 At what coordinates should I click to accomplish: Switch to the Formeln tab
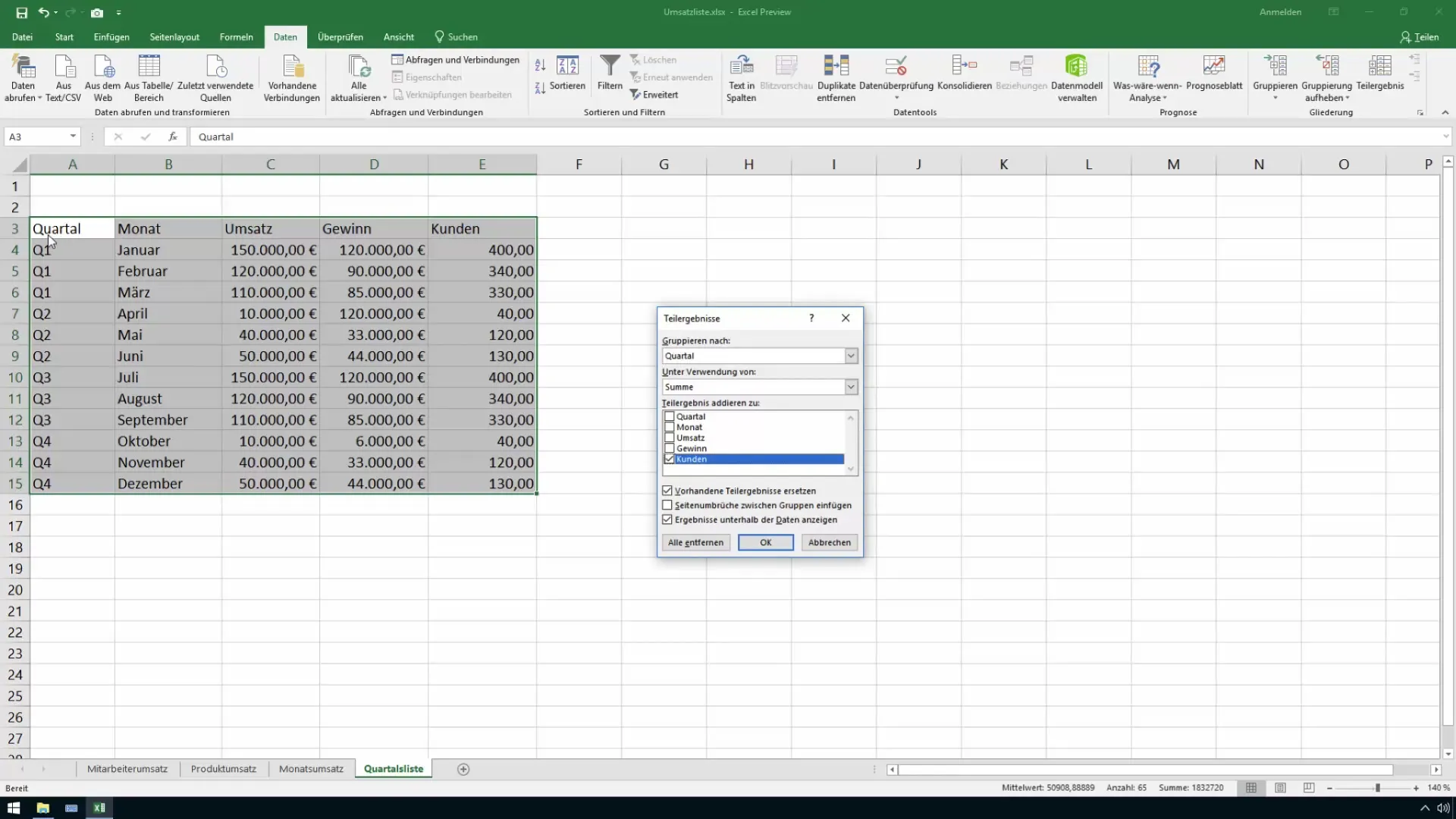237,37
